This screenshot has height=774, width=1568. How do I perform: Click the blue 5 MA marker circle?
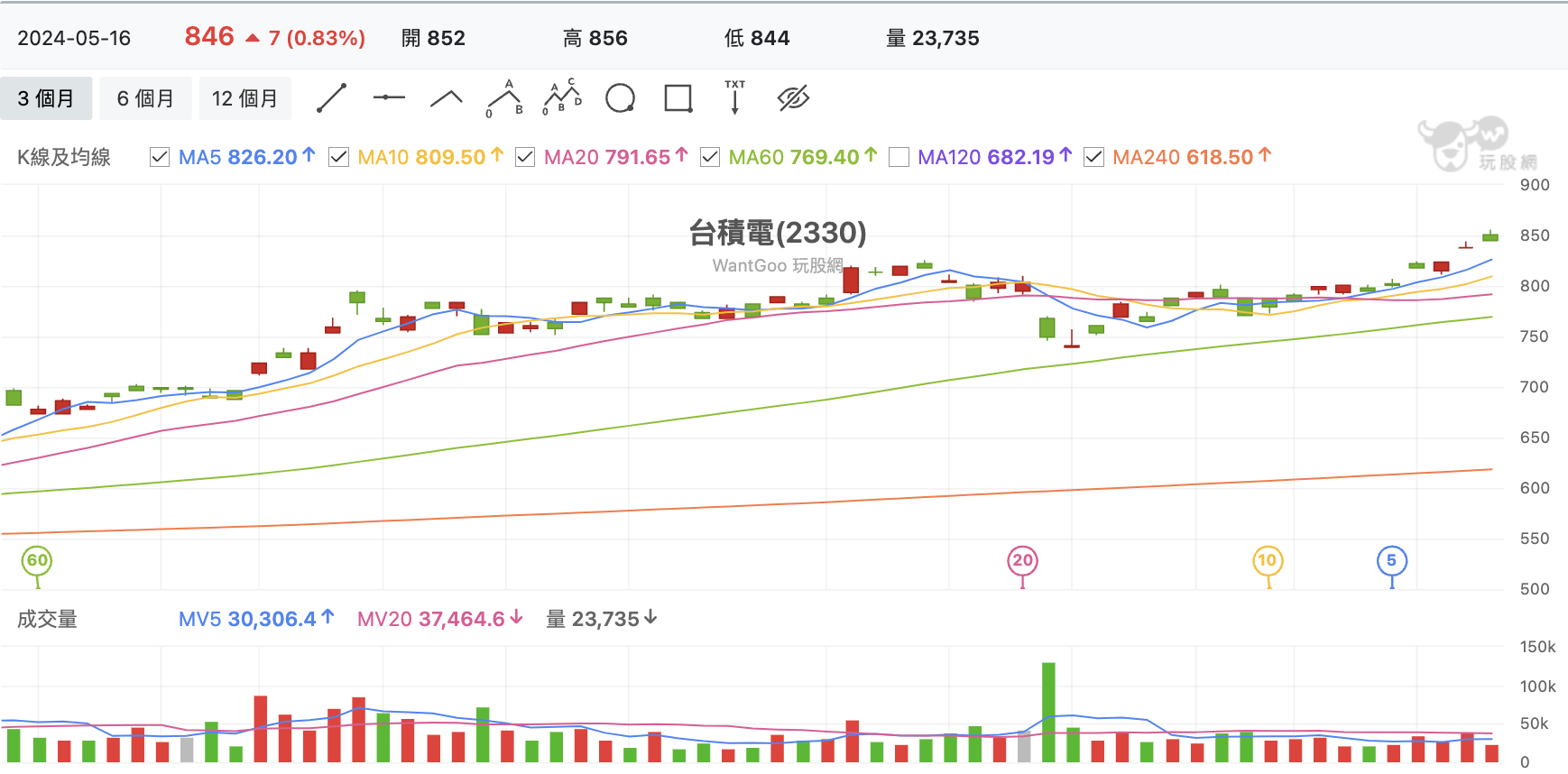(x=1391, y=560)
